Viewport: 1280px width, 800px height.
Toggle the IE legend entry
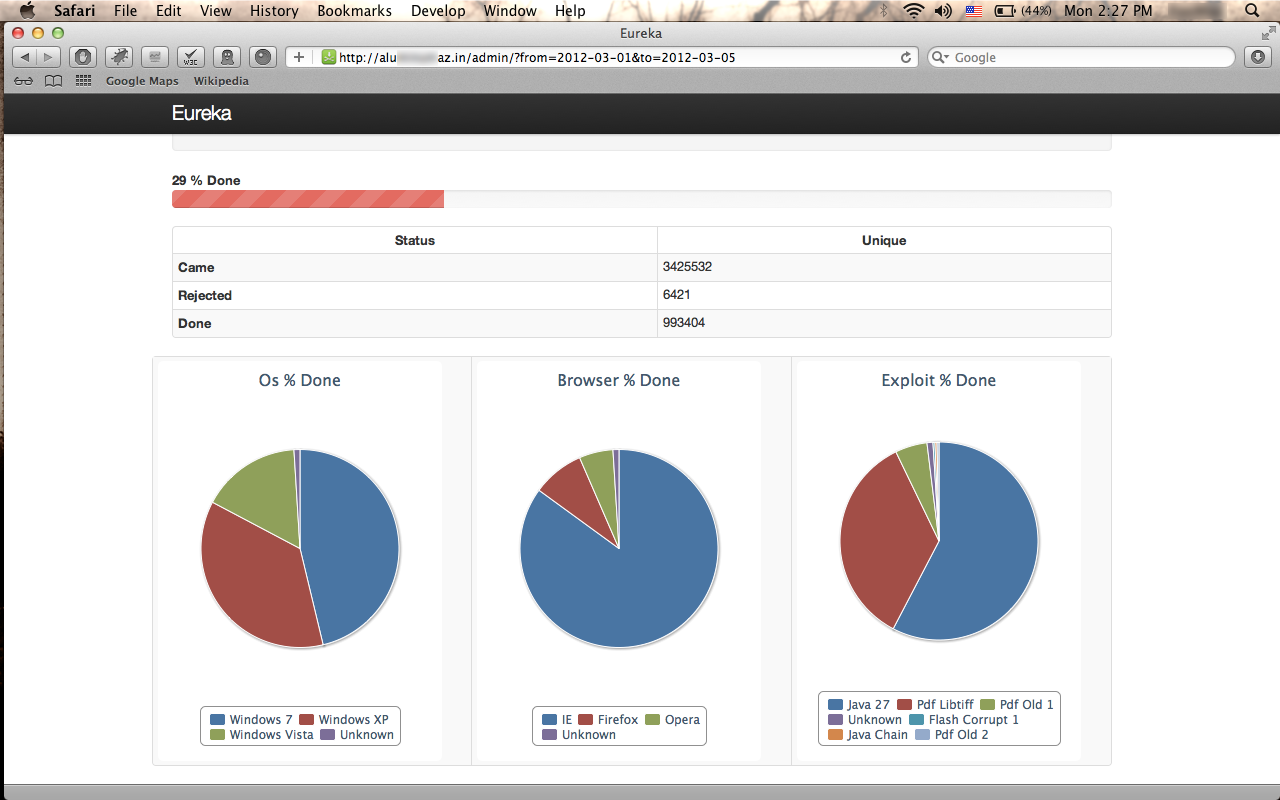tap(558, 719)
